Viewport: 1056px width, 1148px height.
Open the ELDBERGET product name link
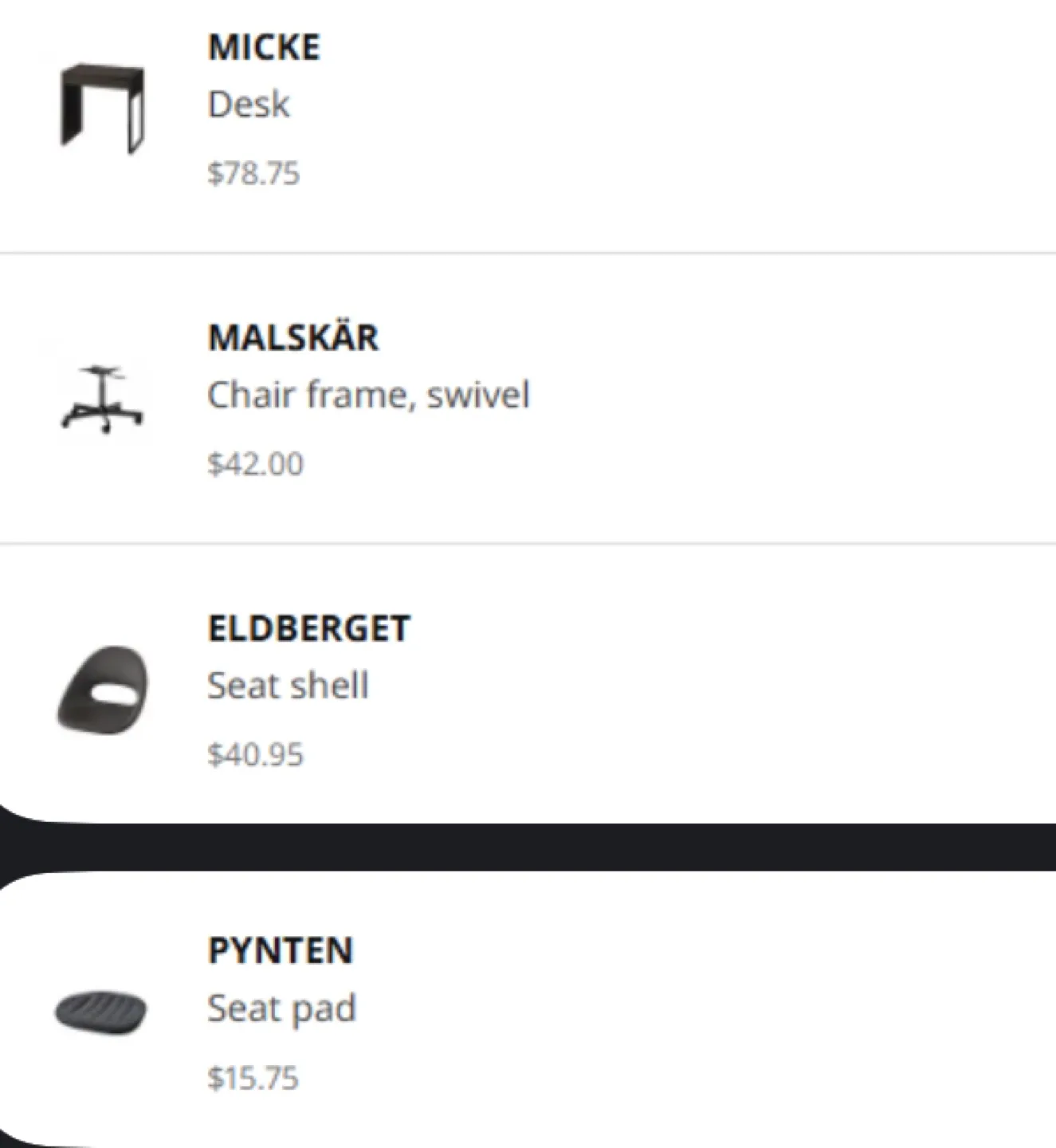tap(308, 627)
